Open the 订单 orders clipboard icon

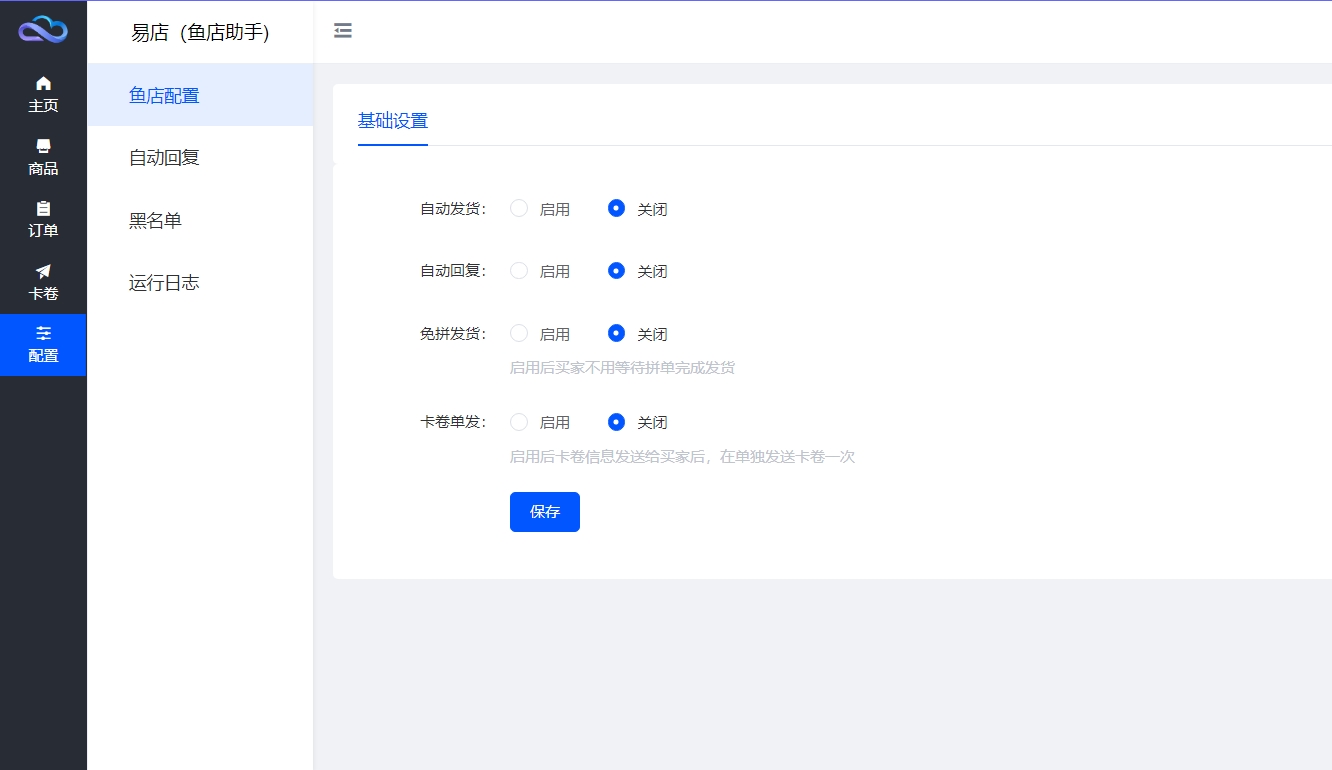click(x=43, y=208)
